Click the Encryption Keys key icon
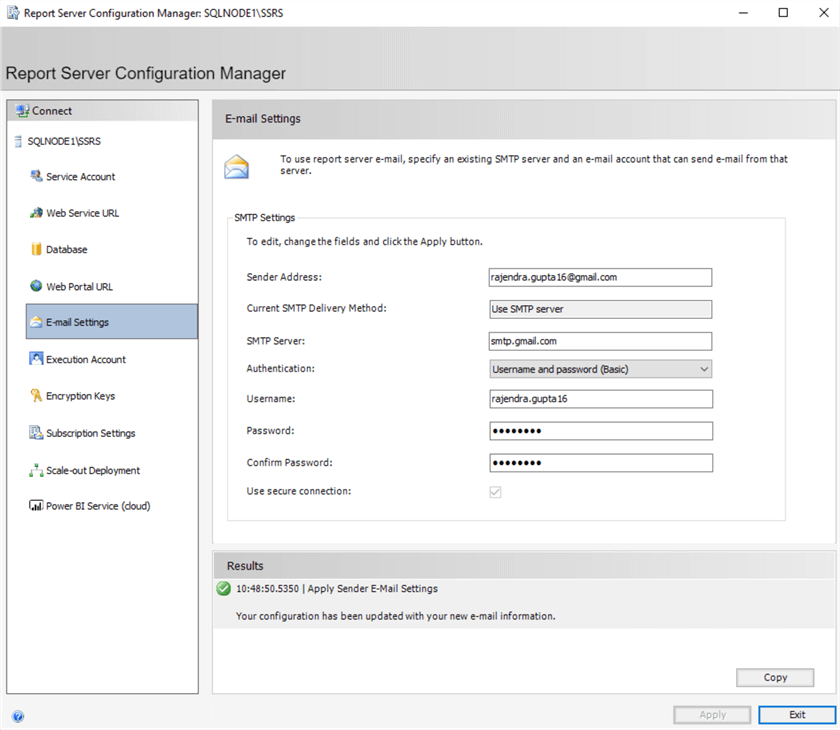840x730 pixels. (x=37, y=396)
